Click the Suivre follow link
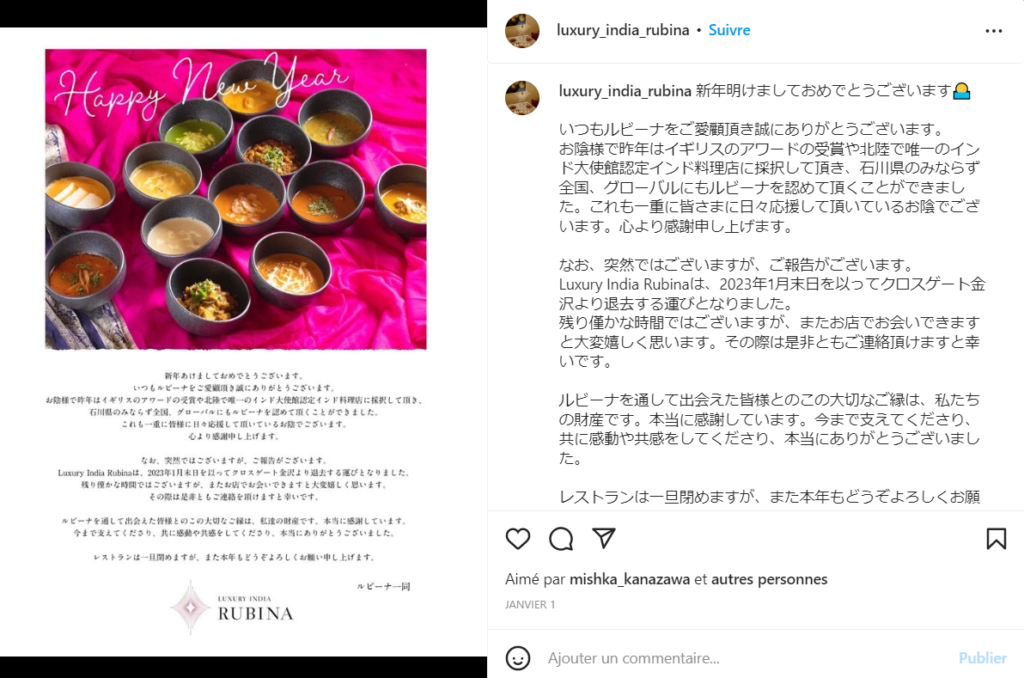 click(729, 30)
